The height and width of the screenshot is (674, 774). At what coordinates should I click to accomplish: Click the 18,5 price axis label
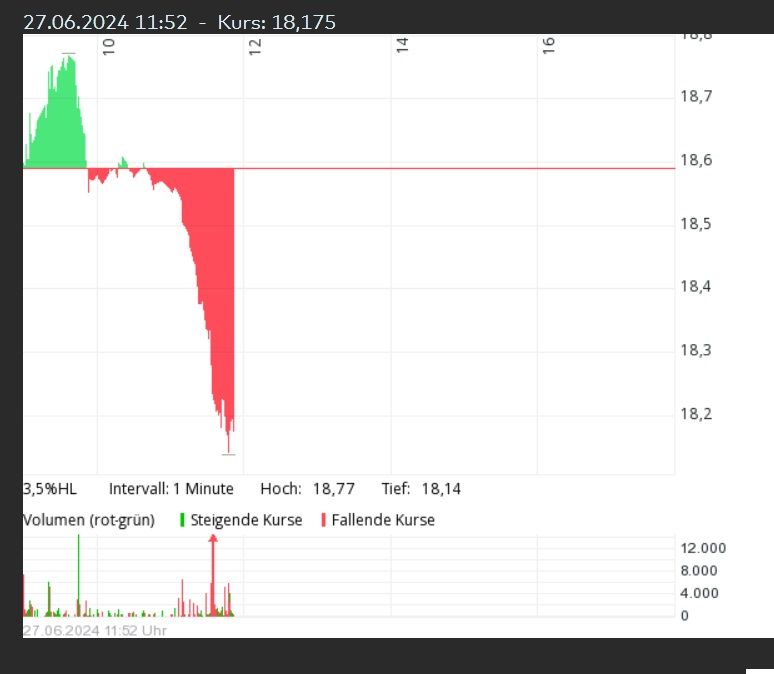696,224
